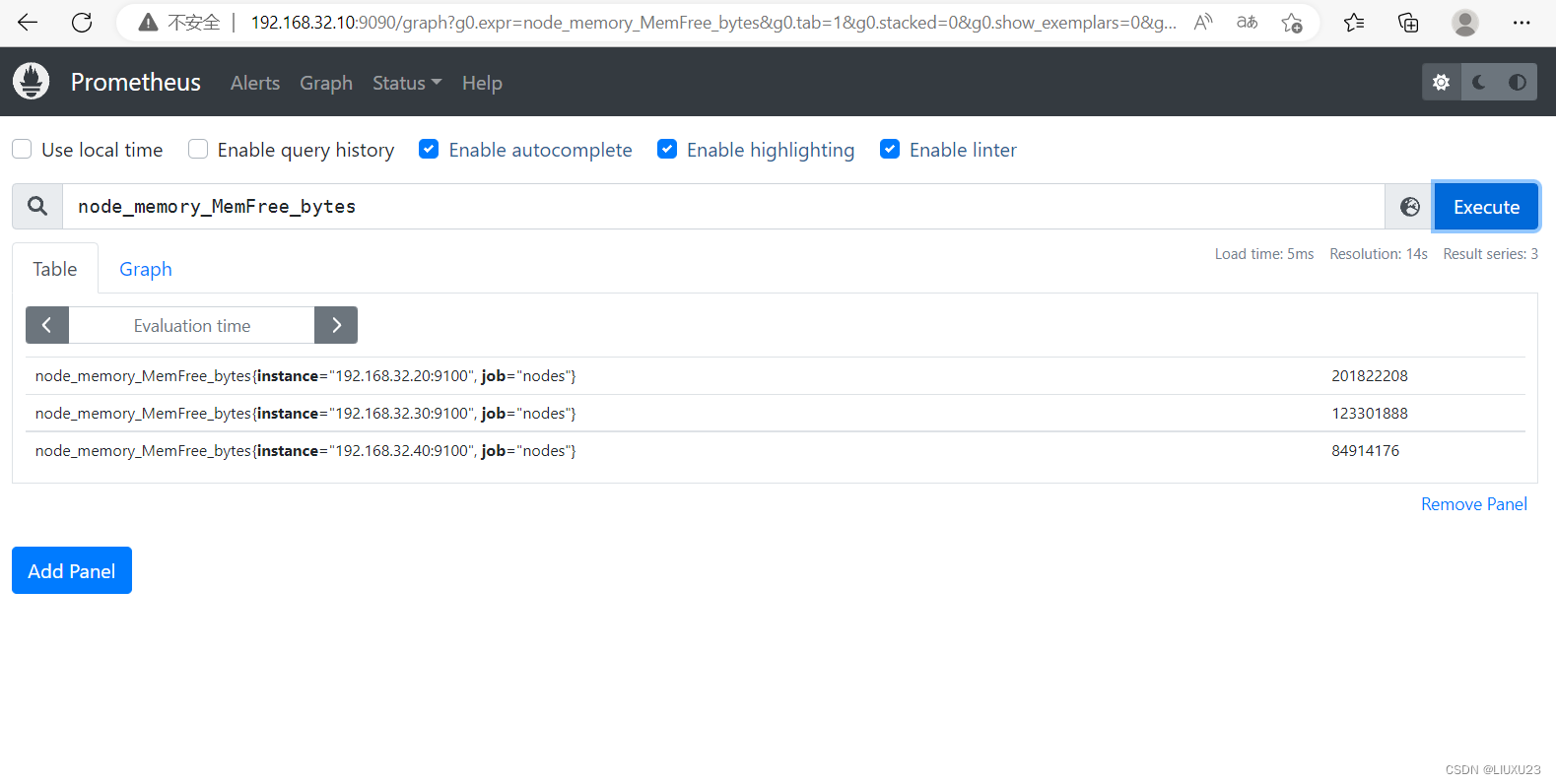Click the value 201822208

pyautogui.click(x=1370, y=376)
